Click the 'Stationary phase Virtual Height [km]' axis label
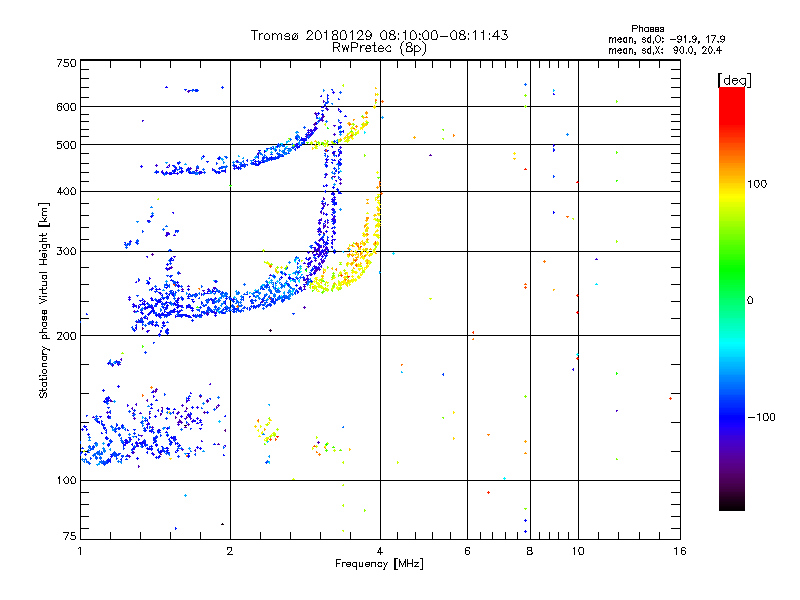 (x=44, y=301)
